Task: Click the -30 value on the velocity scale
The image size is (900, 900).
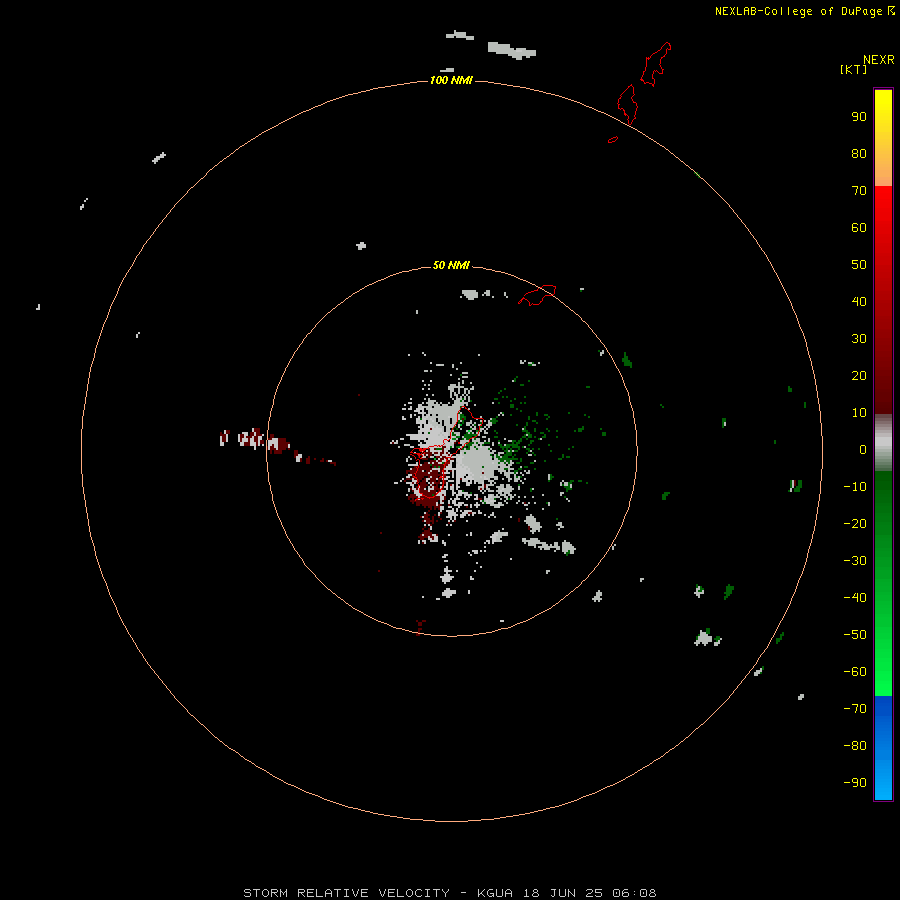Action: [x=855, y=561]
